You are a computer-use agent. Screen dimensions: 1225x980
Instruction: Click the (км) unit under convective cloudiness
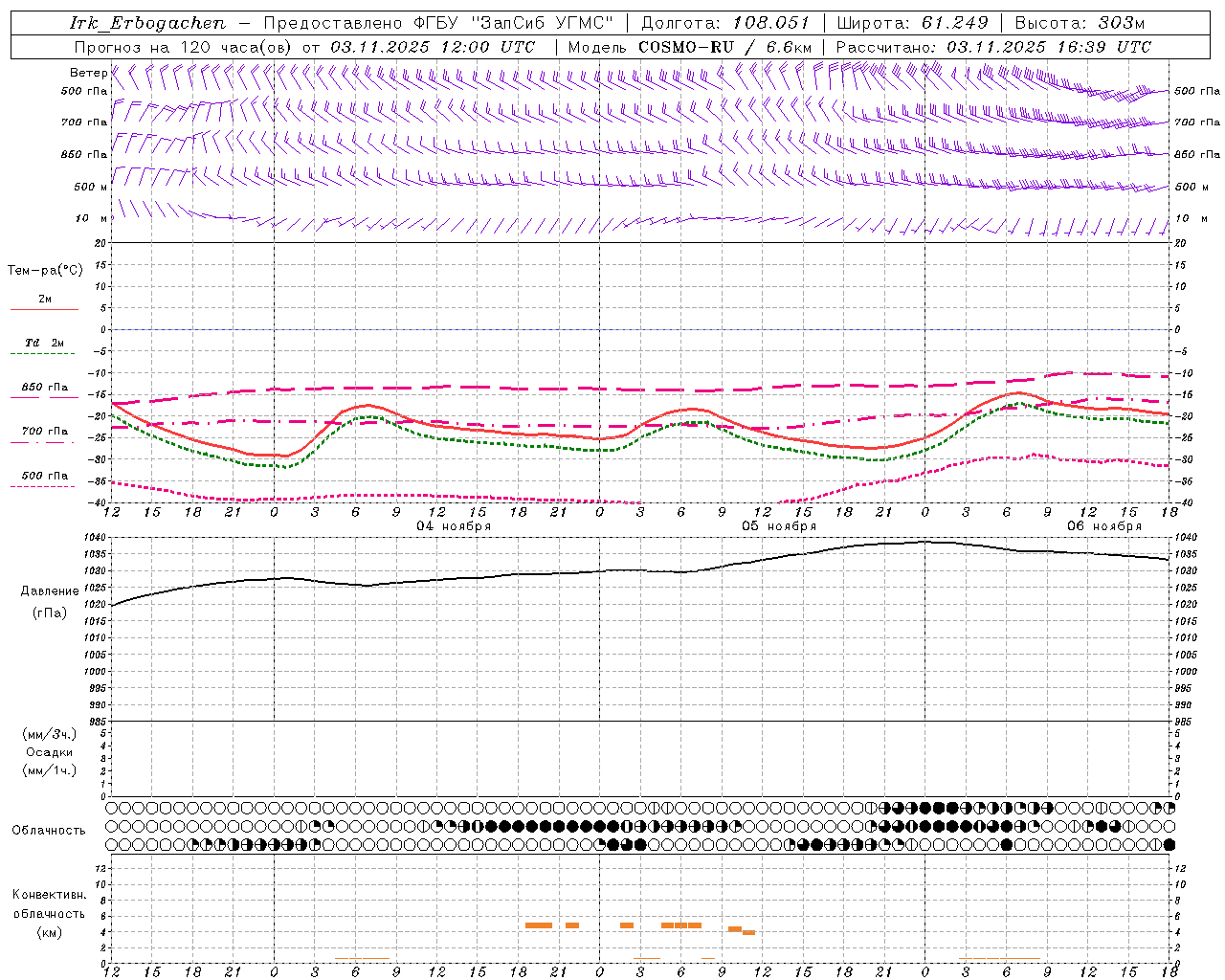point(50,932)
